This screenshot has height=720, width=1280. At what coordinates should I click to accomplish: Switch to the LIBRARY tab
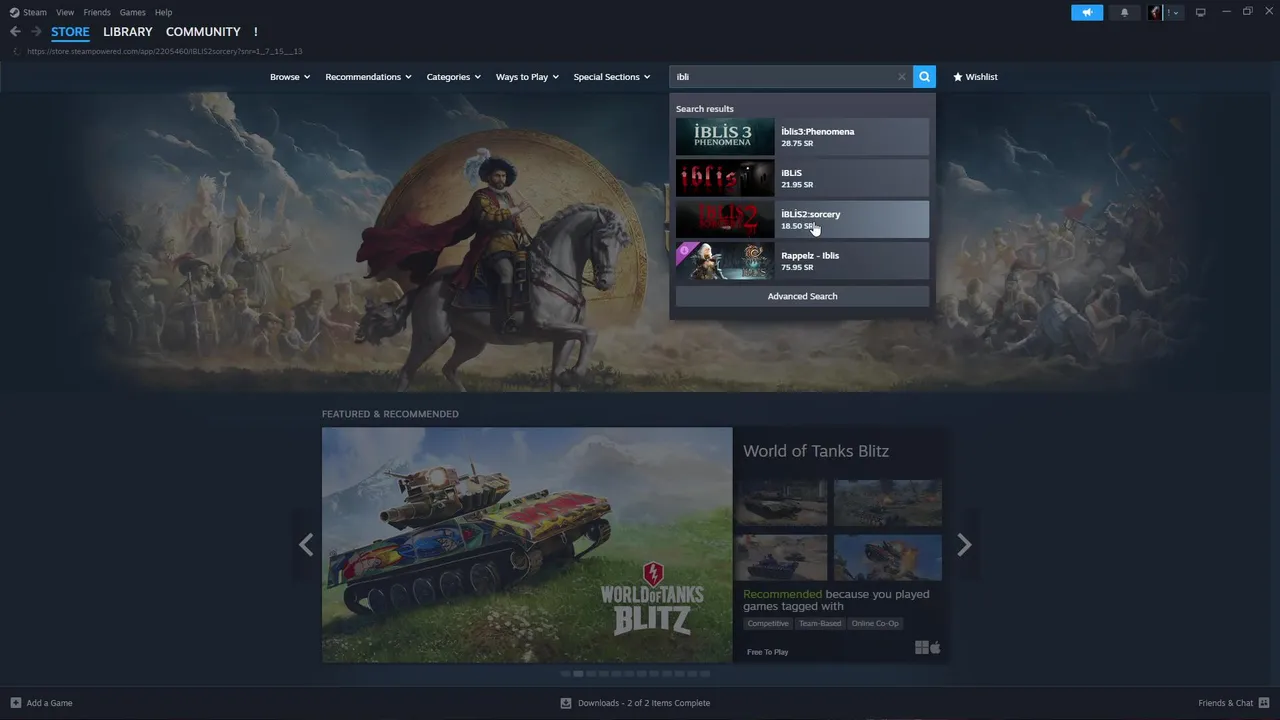128,32
